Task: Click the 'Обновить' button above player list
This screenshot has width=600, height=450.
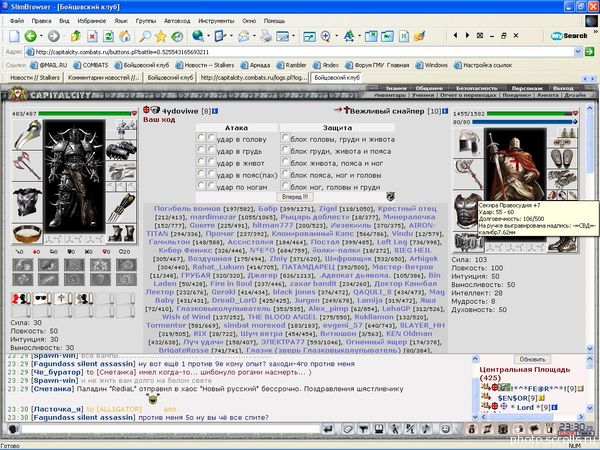Action: [x=533, y=358]
